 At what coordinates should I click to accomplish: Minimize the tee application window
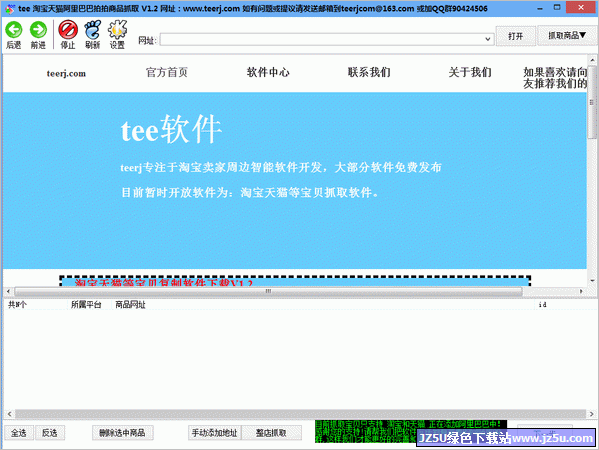click(539, 8)
